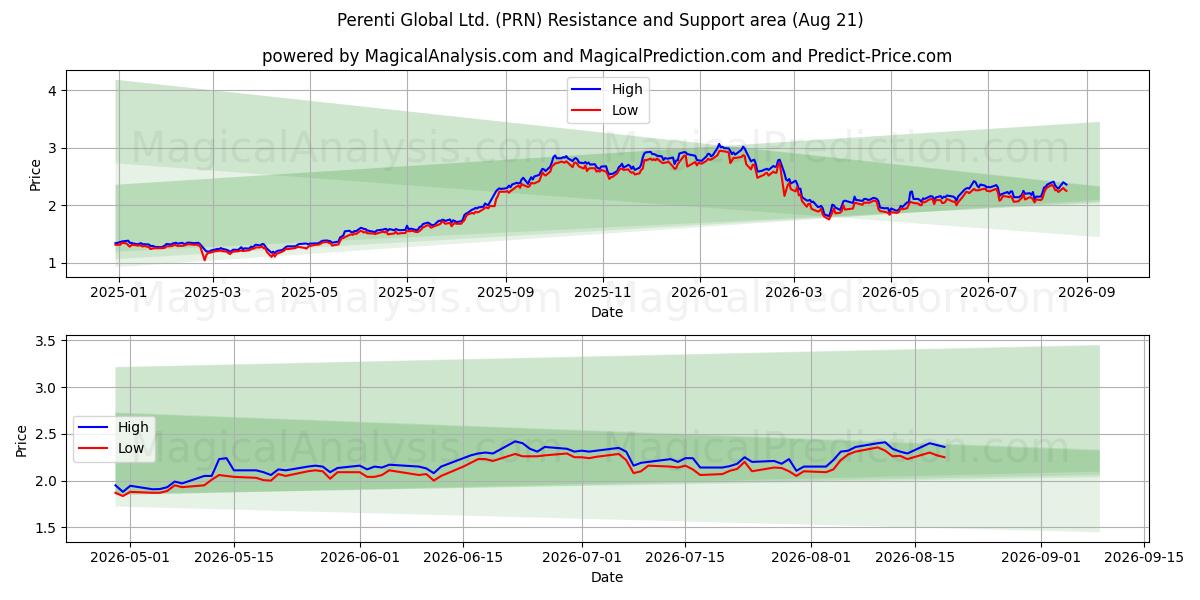Click the '3.5' y-axis tick of bottom chart

[x=47, y=341]
